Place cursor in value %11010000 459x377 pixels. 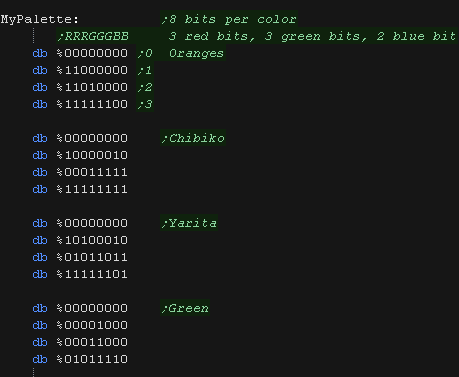92,87
